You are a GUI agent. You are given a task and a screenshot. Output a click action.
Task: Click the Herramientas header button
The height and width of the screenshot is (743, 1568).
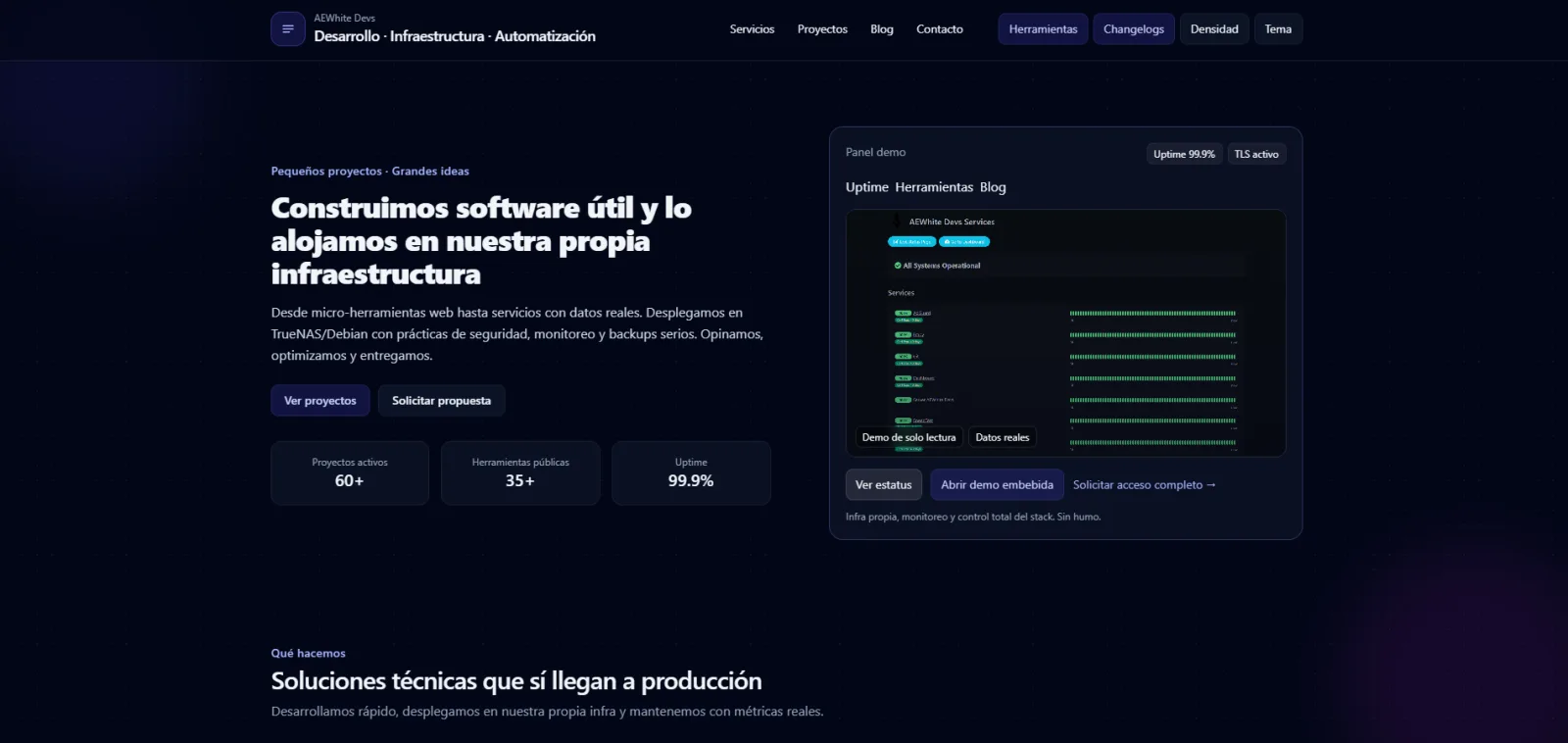[1043, 29]
